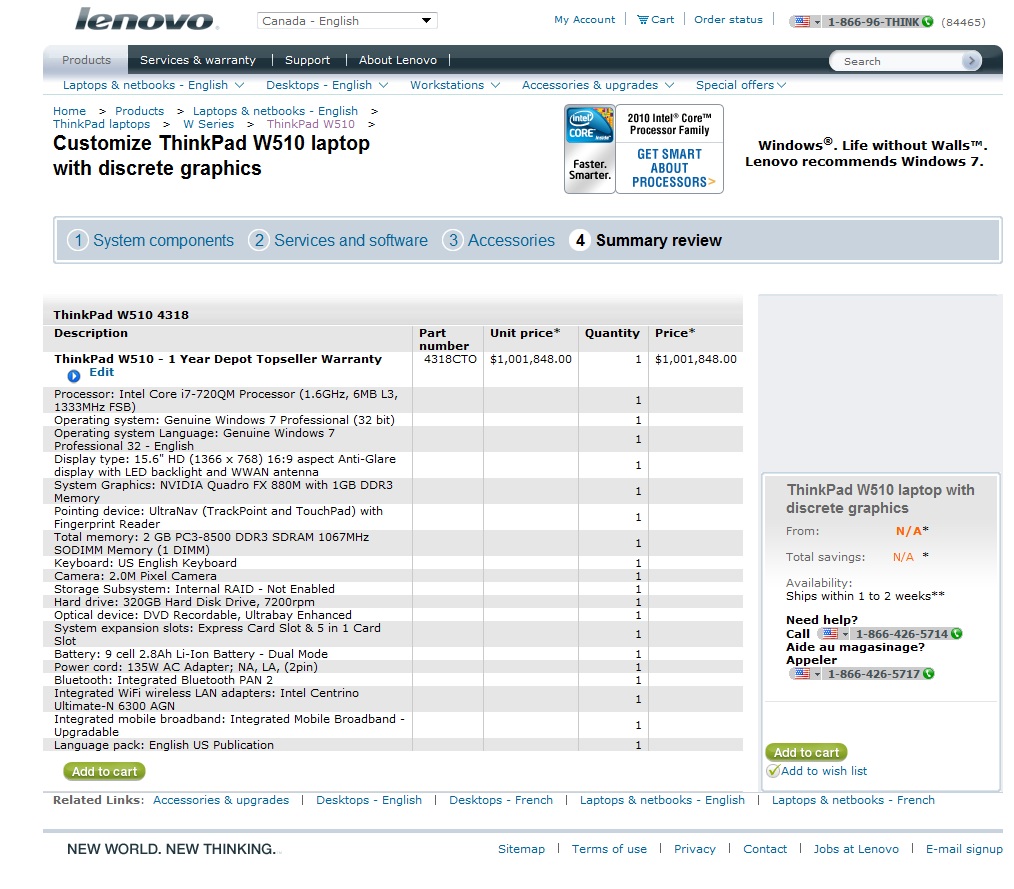This screenshot has width=1014, height=889.
Task: Click Edit link under ThinkPad W510
Action: [x=102, y=372]
